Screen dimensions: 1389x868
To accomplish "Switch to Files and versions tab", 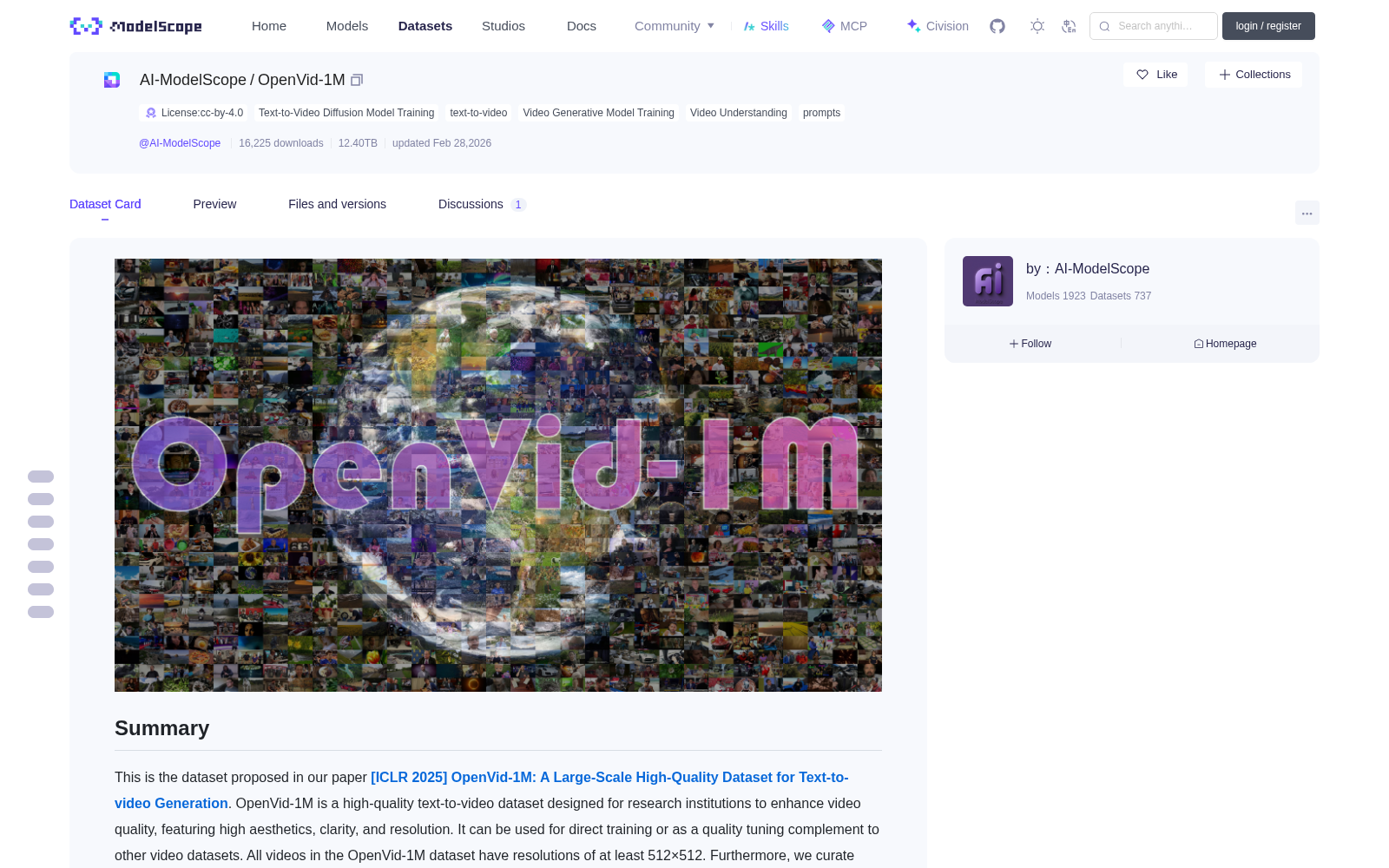I will click(337, 204).
